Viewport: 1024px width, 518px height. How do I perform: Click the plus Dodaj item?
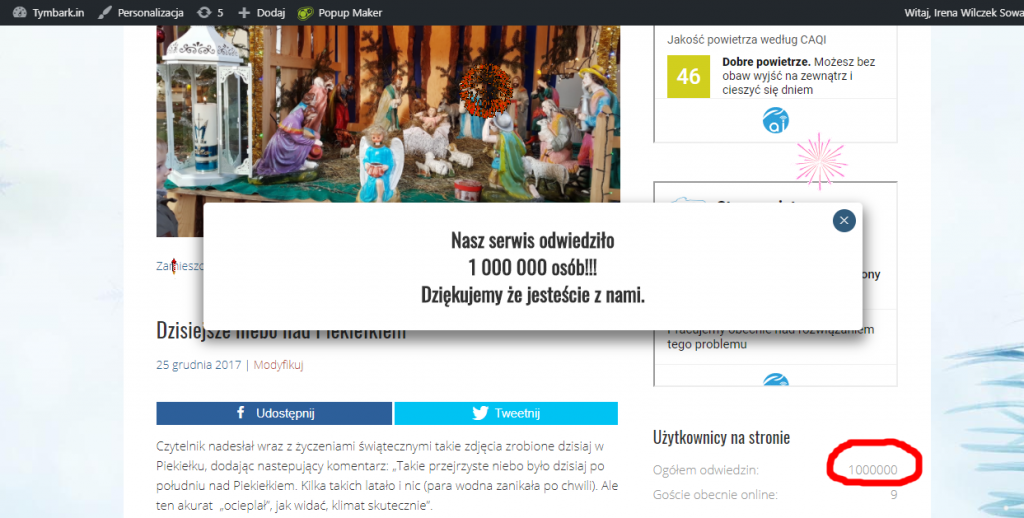point(262,13)
